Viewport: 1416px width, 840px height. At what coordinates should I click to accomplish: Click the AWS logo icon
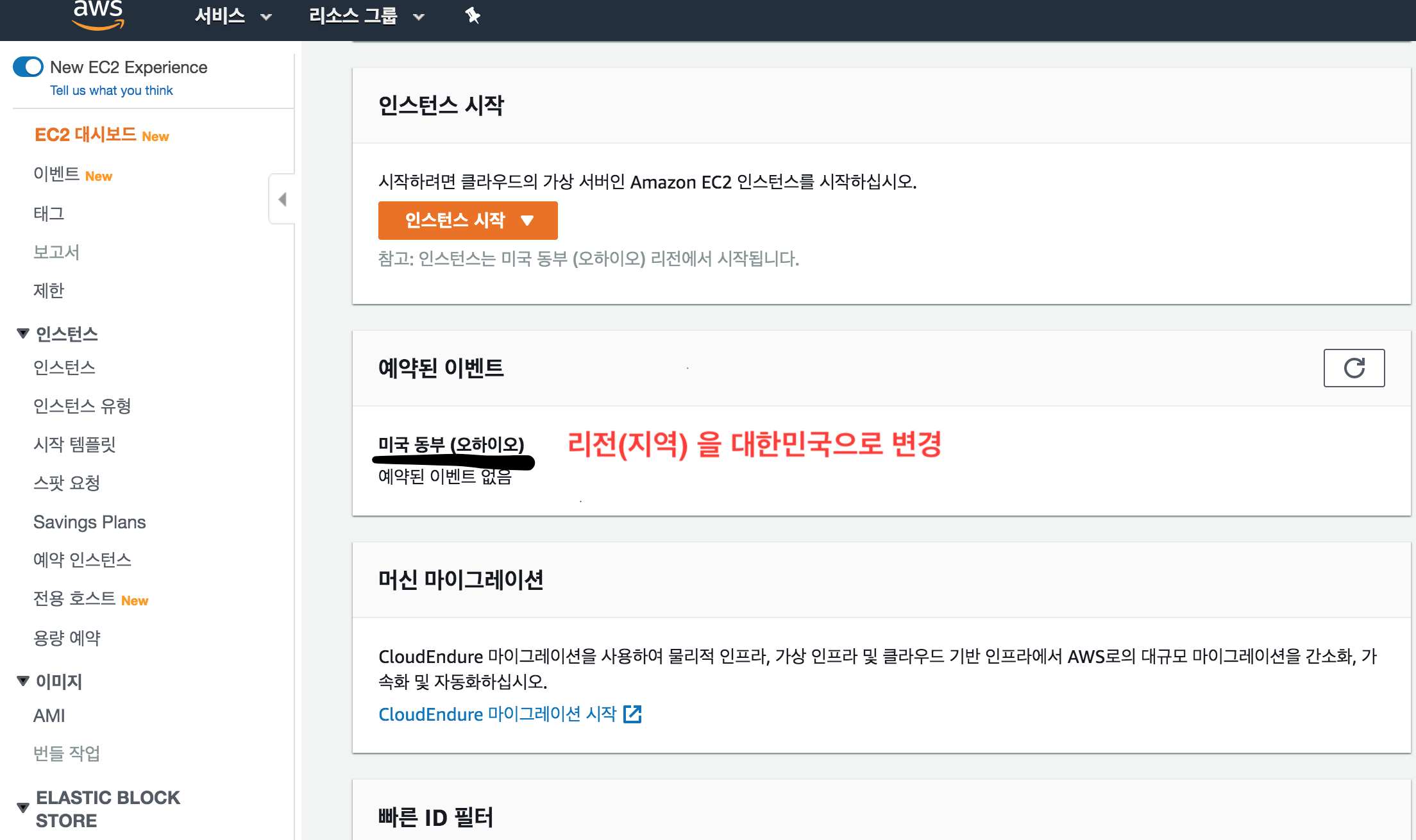point(98,15)
